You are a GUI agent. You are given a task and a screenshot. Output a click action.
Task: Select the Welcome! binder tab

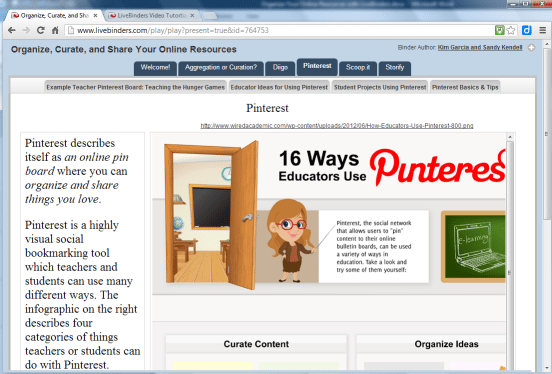155,68
